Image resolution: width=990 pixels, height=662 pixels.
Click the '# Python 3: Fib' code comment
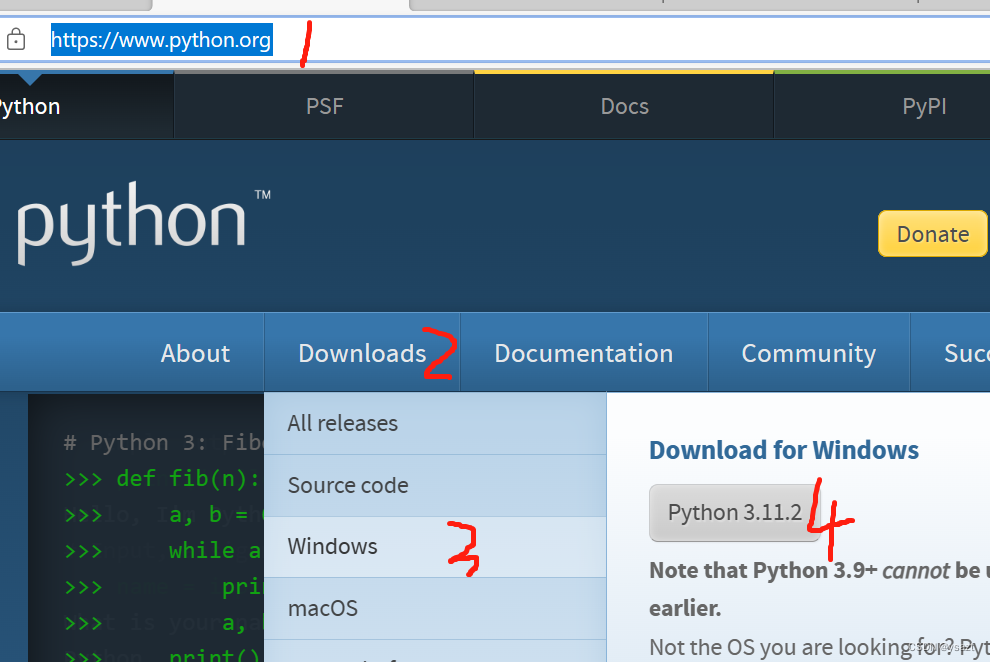(x=163, y=442)
